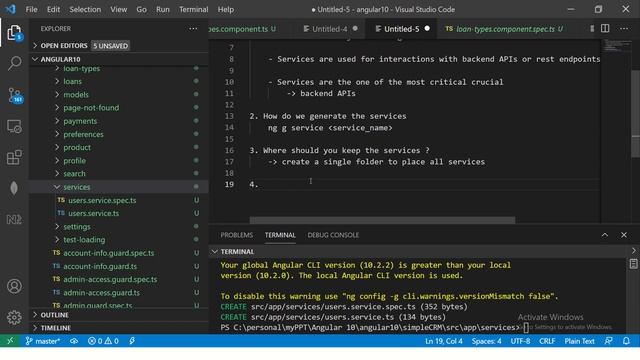Click the VS Code logo icon
640x360 pixels.
10,9
